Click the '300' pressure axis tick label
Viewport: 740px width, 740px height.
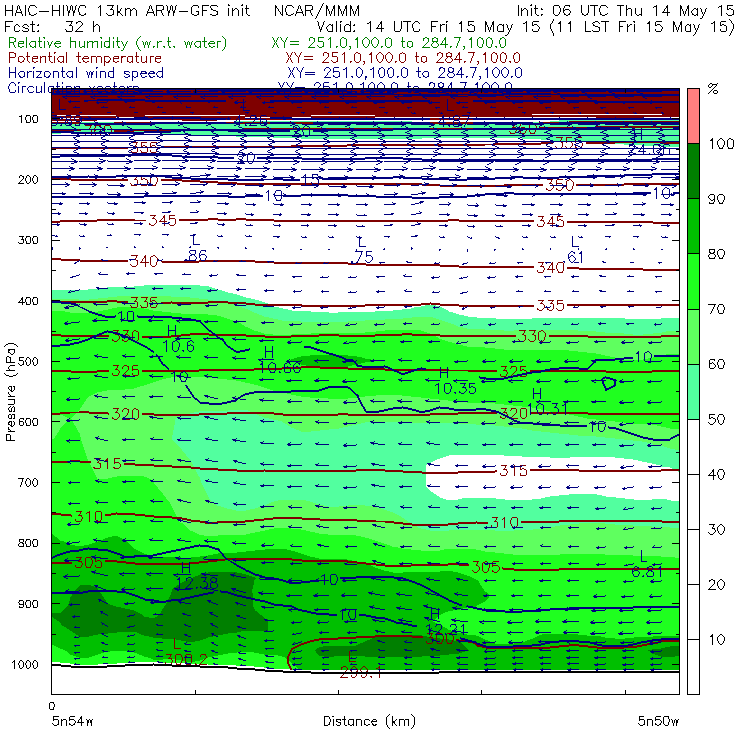(x=28, y=240)
